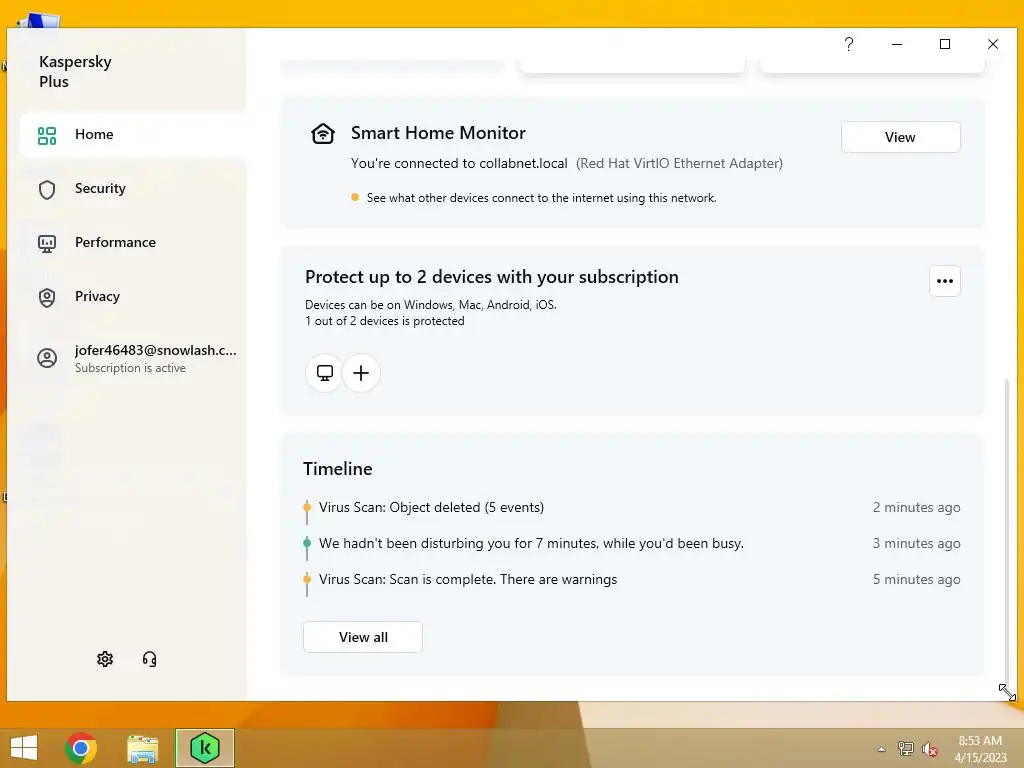
Task: Maximize the Kaspersky window
Action: [944, 44]
